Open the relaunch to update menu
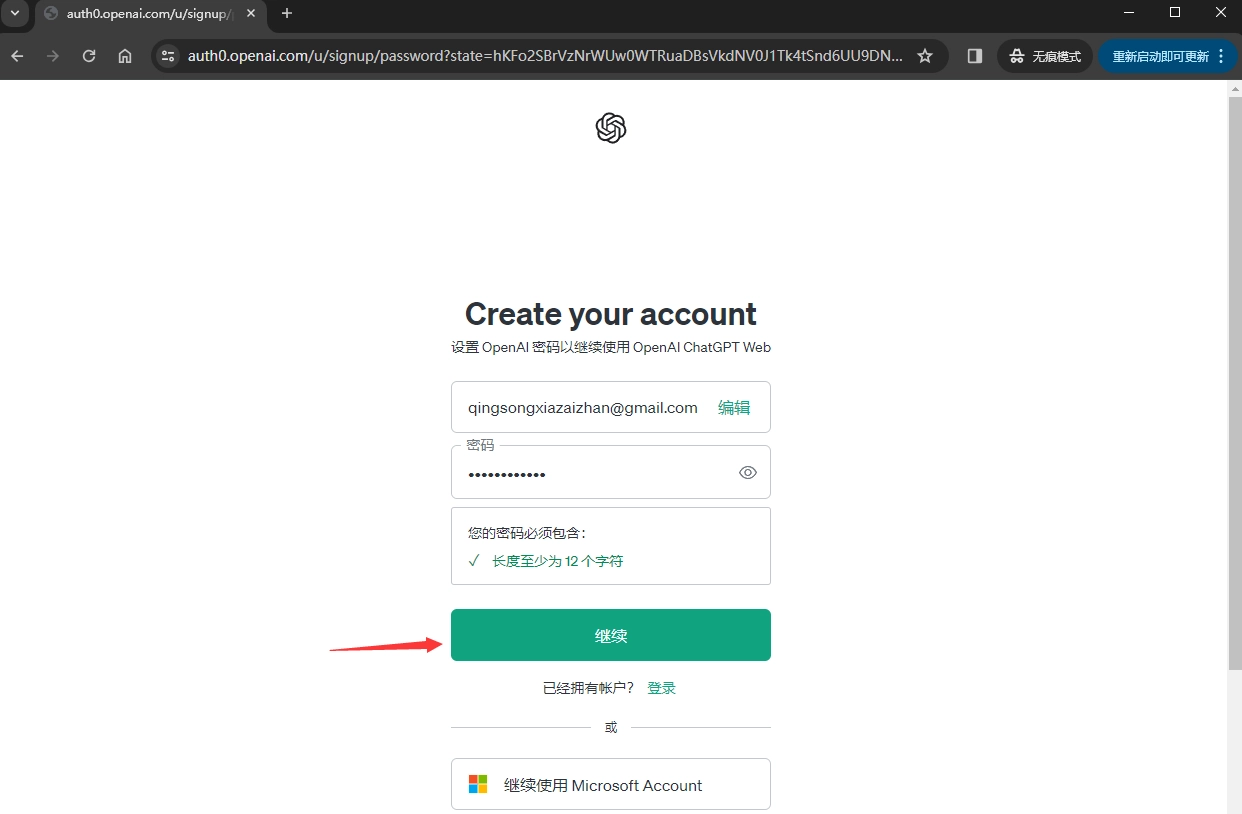 (1166, 56)
